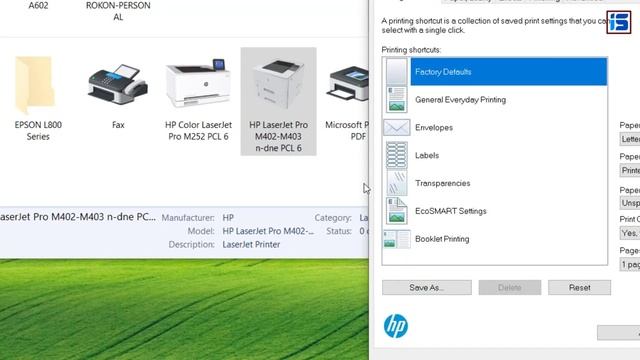Click the Reset button
The width and height of the screenshot is (640, 360).
(579, 287)
